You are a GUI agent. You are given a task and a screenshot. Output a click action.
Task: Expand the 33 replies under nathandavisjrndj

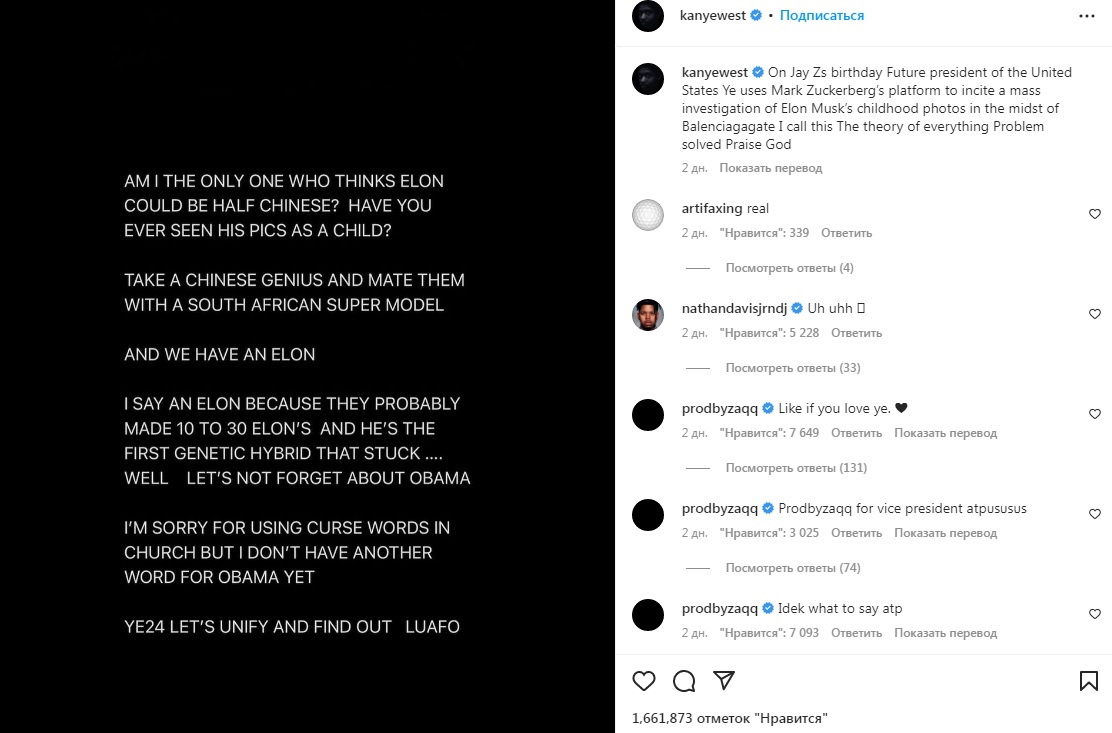click(792, 368)
